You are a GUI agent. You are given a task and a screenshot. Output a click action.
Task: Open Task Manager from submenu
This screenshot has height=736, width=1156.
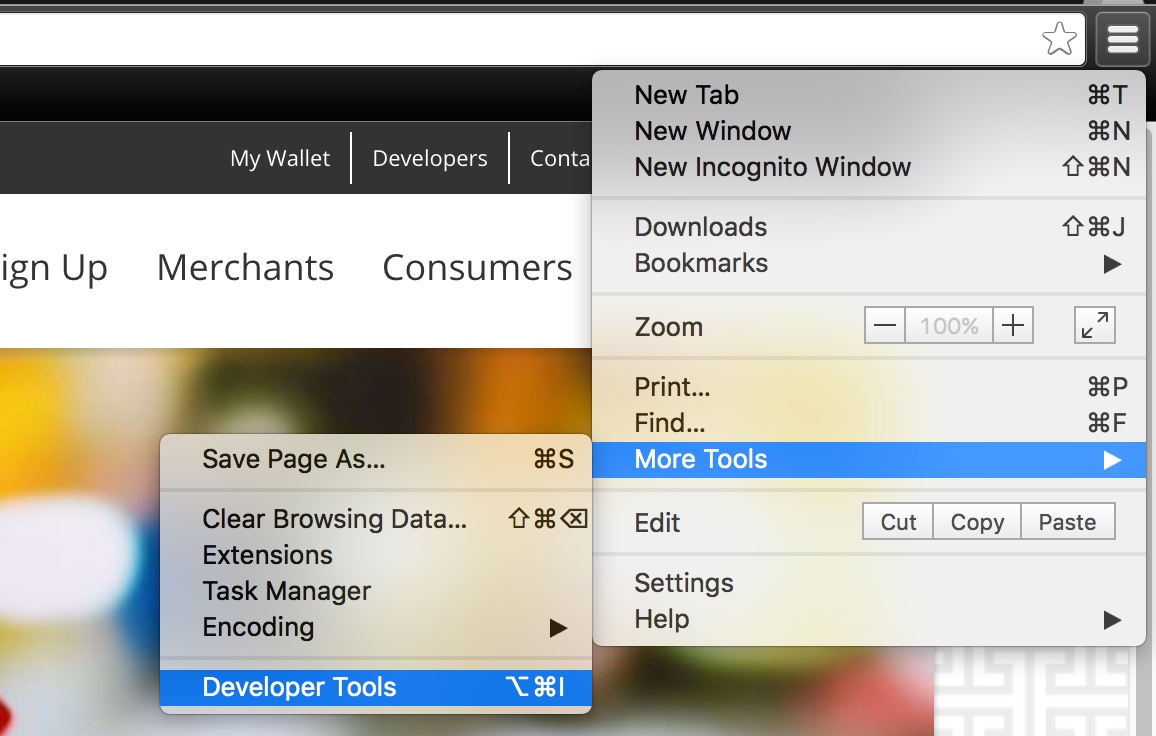tap(376, 591)
